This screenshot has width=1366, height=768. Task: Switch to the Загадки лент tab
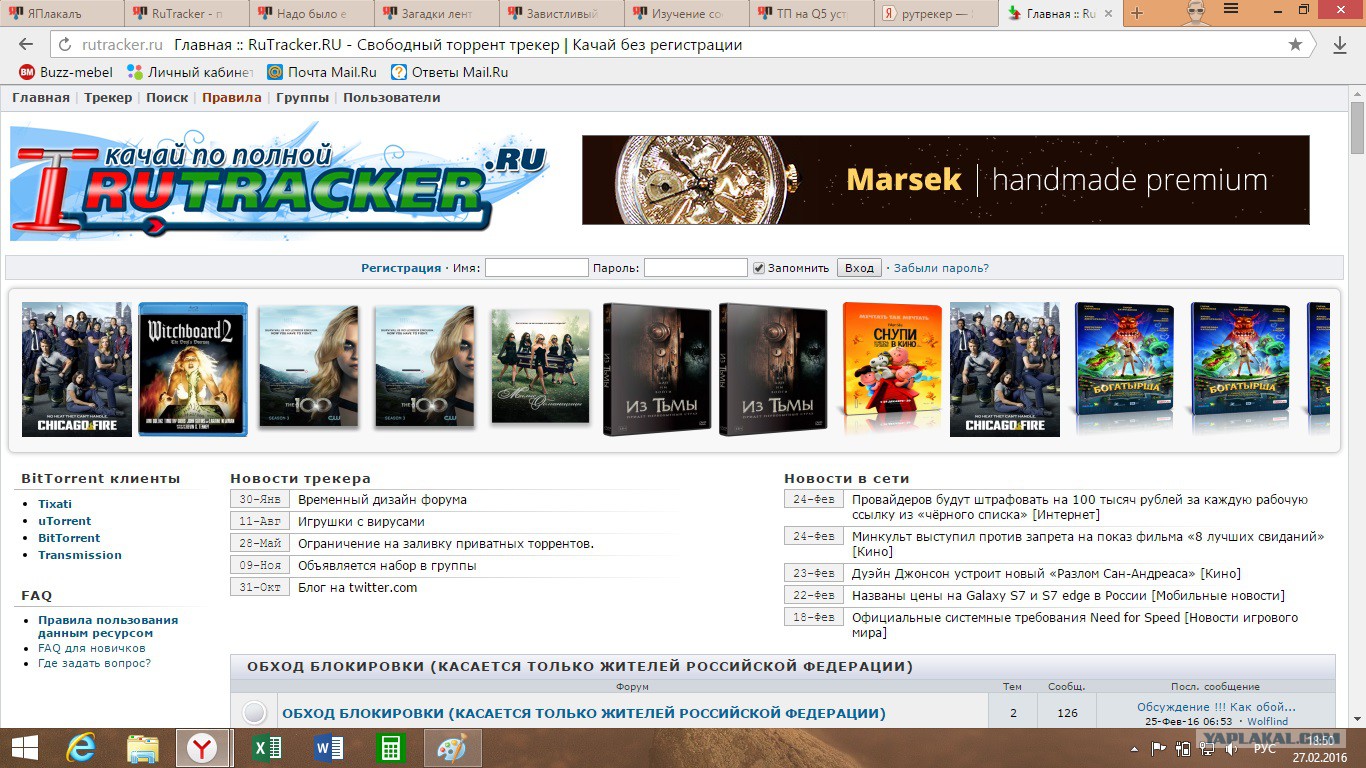437,14
